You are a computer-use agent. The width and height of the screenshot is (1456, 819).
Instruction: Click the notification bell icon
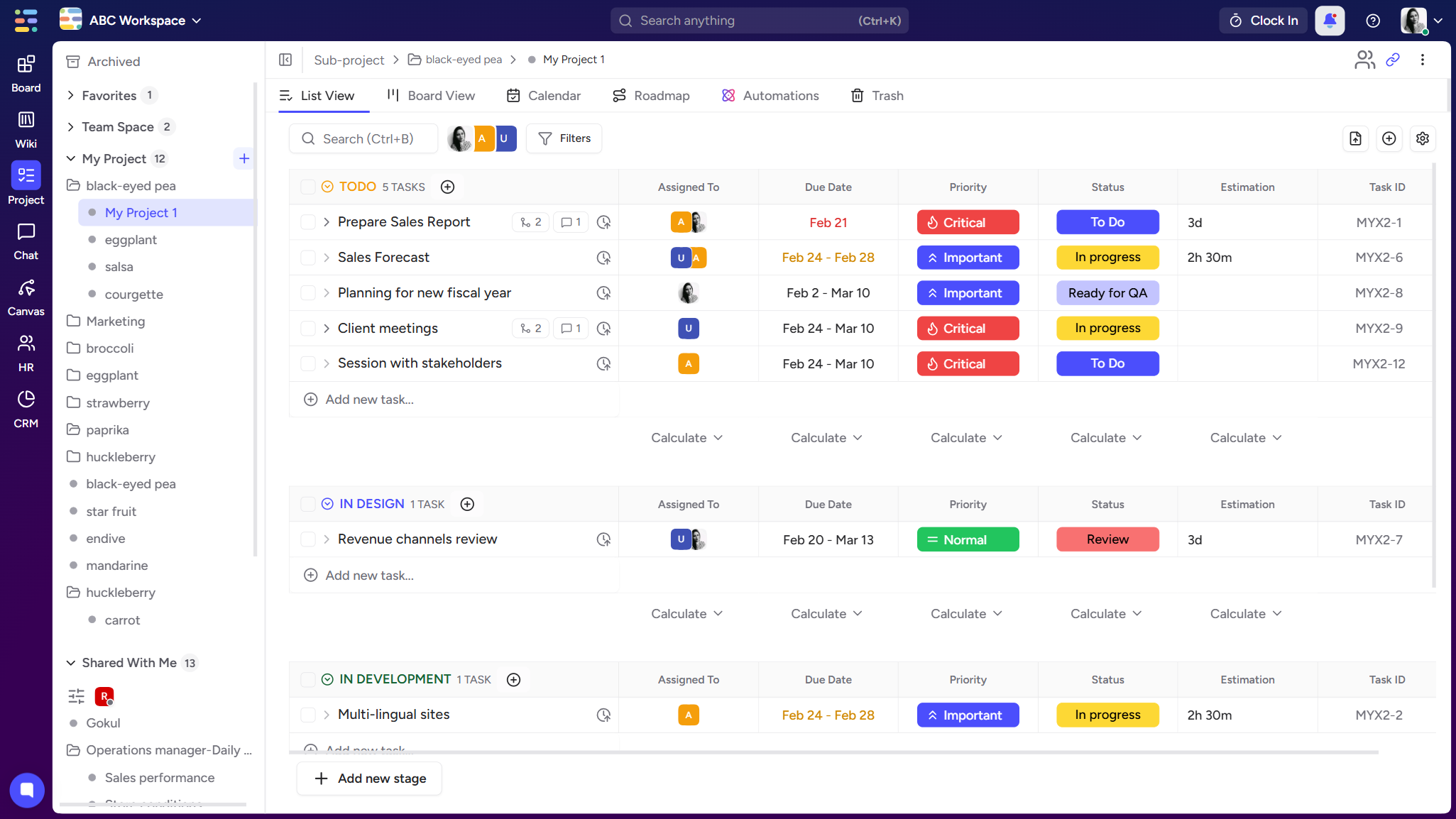click(x=1330, y=21)
